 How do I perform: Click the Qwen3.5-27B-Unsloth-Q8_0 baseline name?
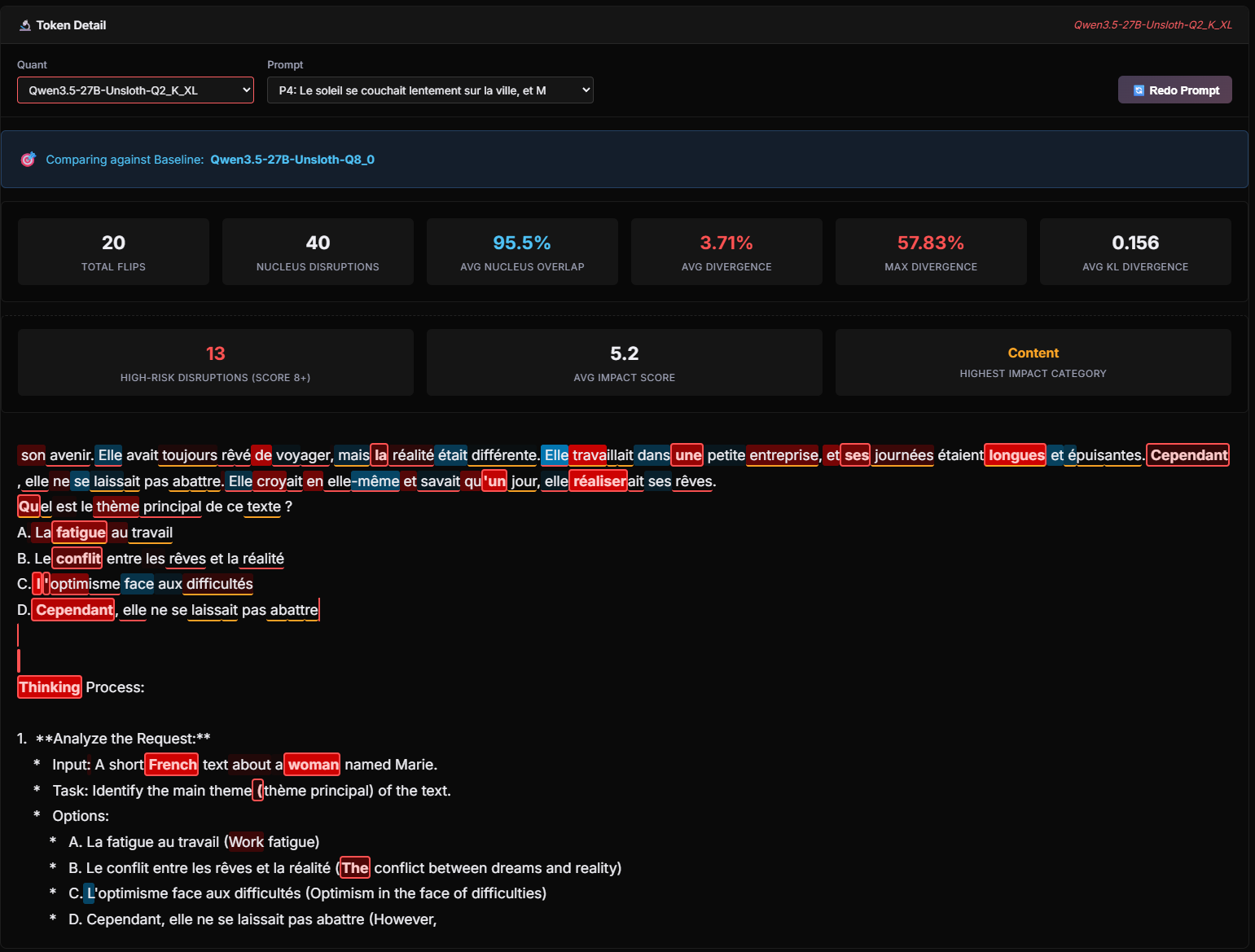292,160
